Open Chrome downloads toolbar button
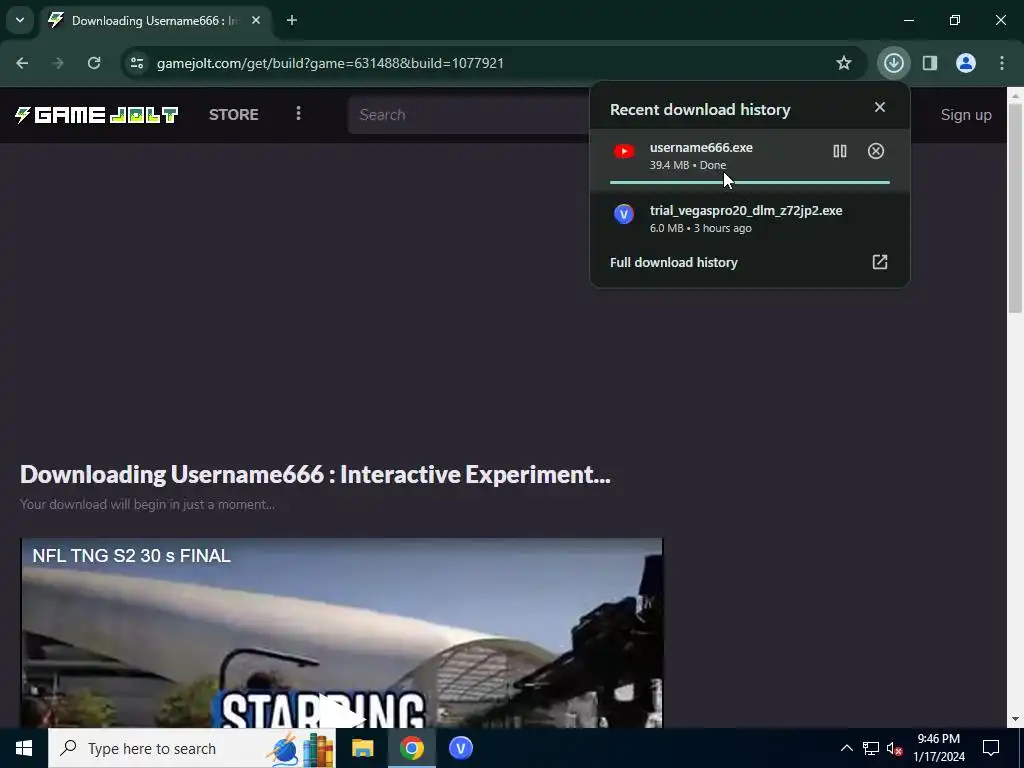The height and width of the screenshot is (768, 1024). pyautogui.click(x=893, y=63)
